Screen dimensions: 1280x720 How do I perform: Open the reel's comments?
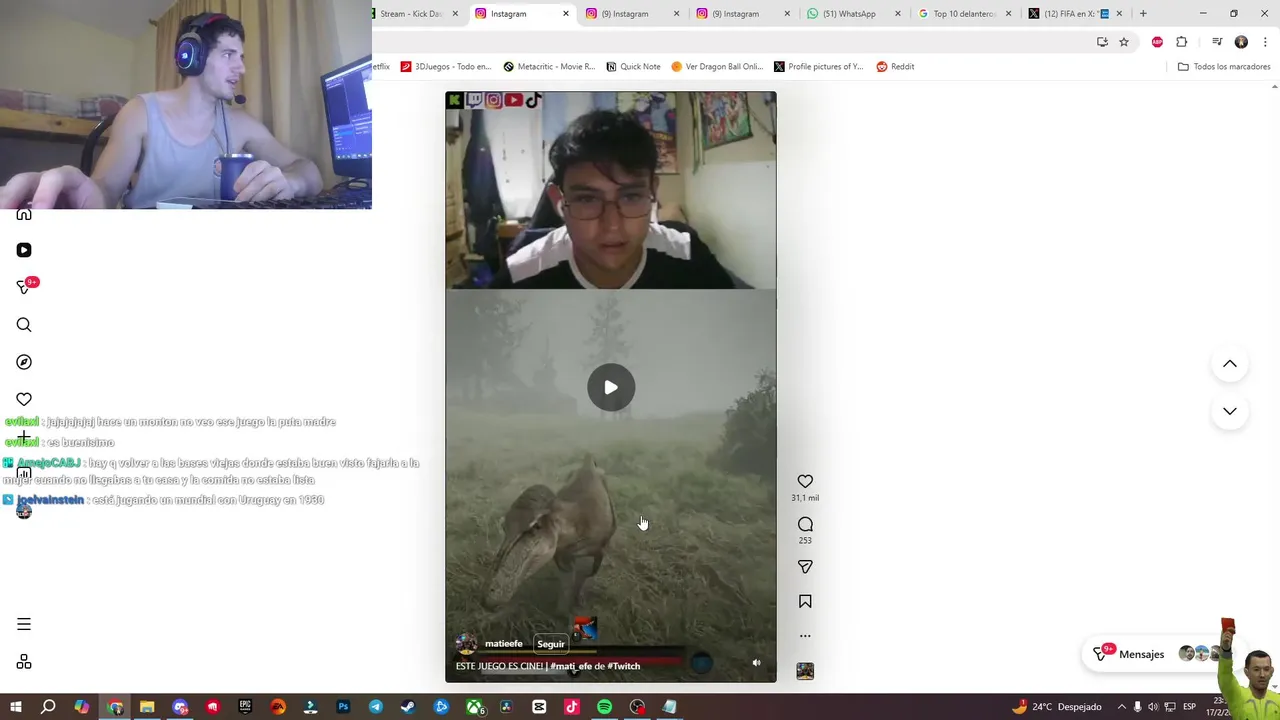click(x=805, y=524)
